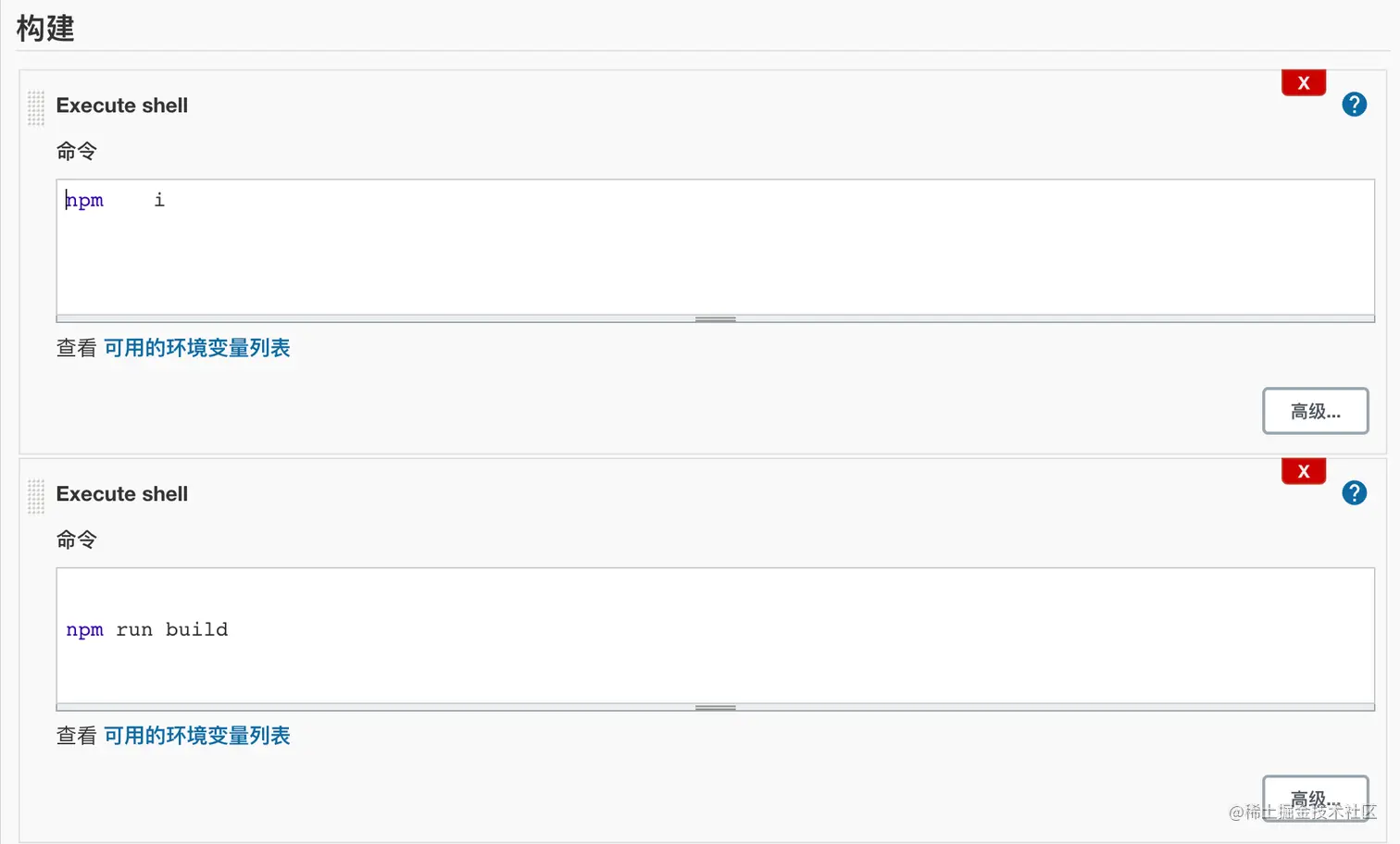Viewport: 1400px width, 844px height.
Task: Click the first command box resize grip
Action: [716, 319]
